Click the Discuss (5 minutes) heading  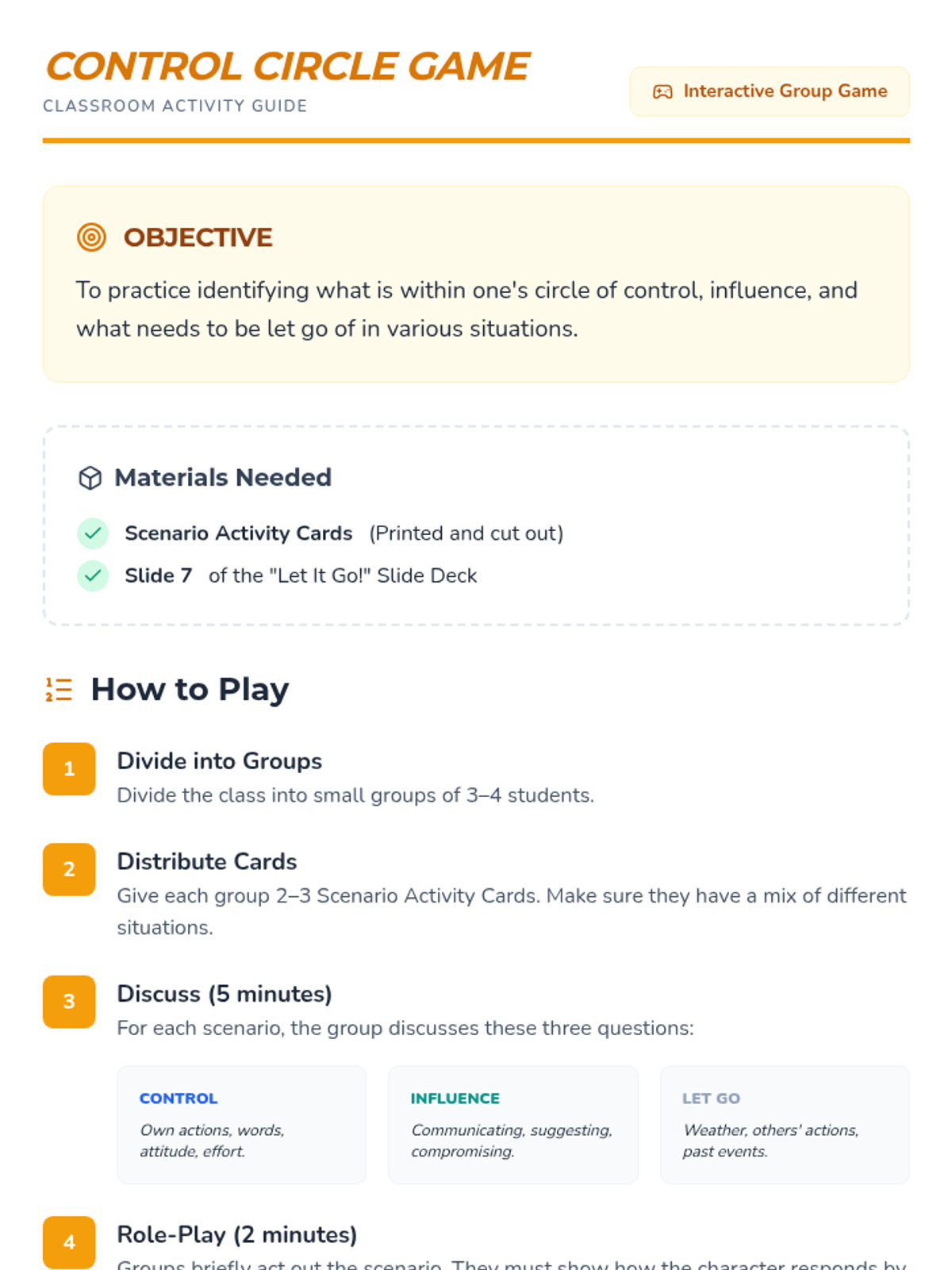(225, 994)
